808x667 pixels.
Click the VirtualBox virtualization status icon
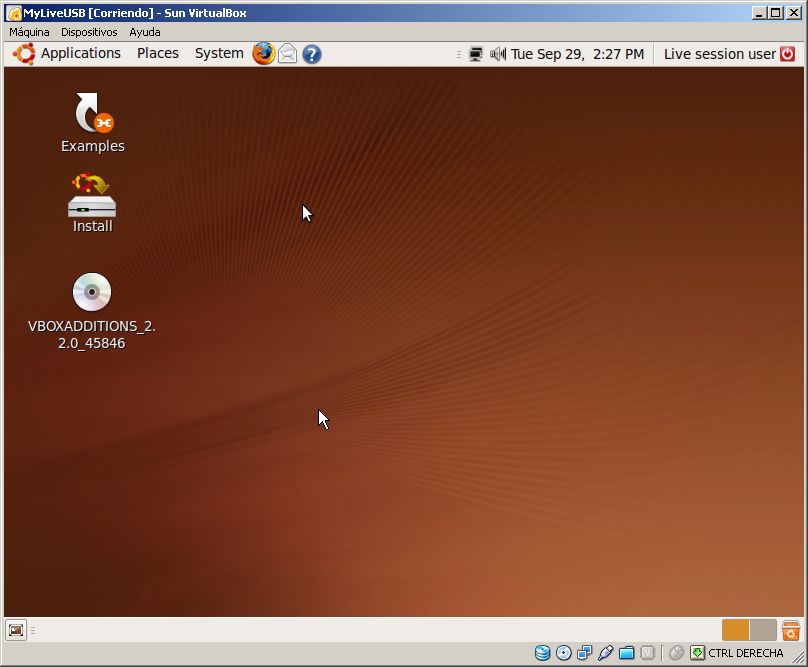tap(648, 653)
